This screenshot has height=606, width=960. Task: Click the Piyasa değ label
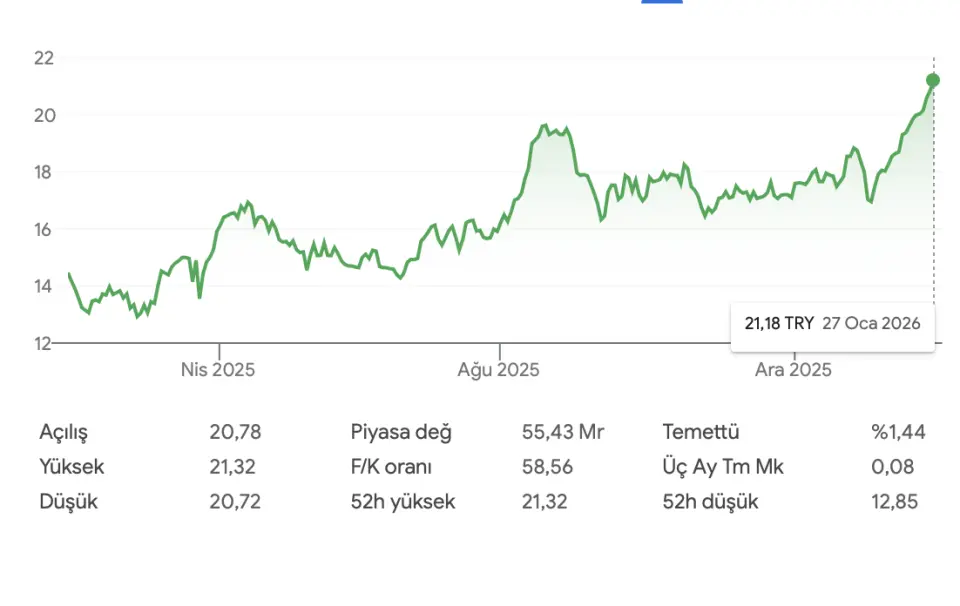(401, 432)
